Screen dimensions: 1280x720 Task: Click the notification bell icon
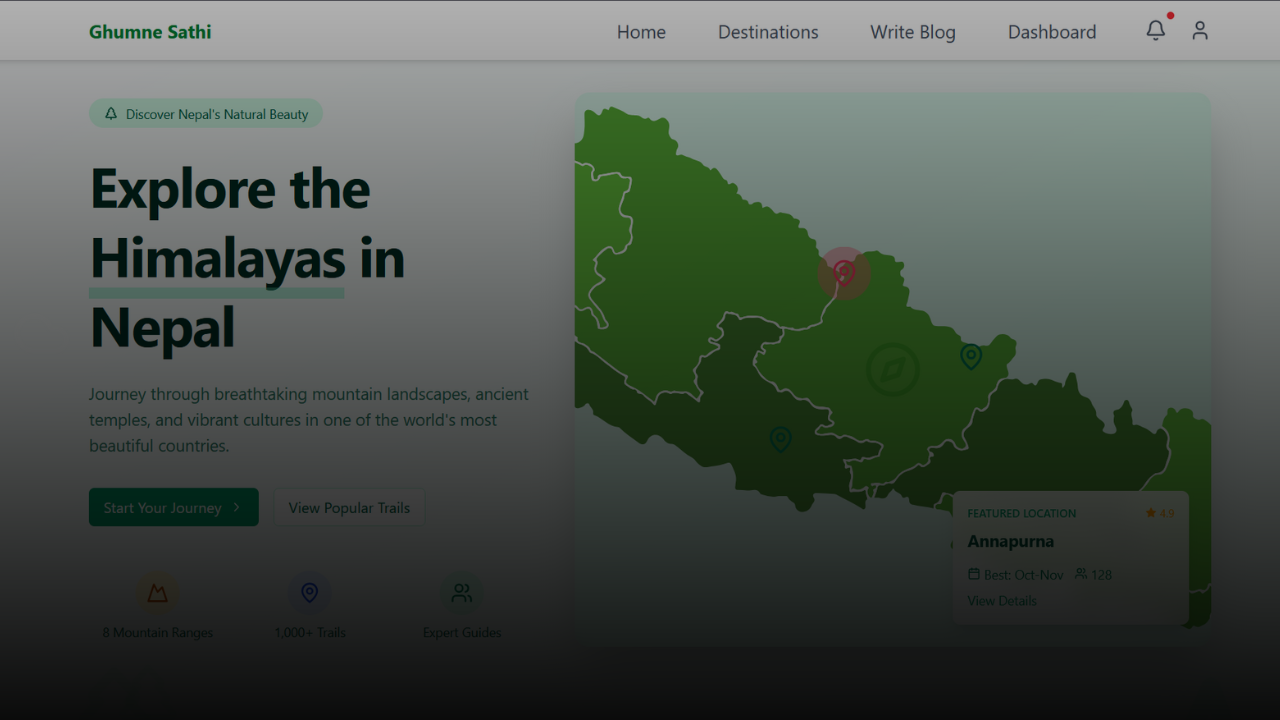[x=1155, y=31]
